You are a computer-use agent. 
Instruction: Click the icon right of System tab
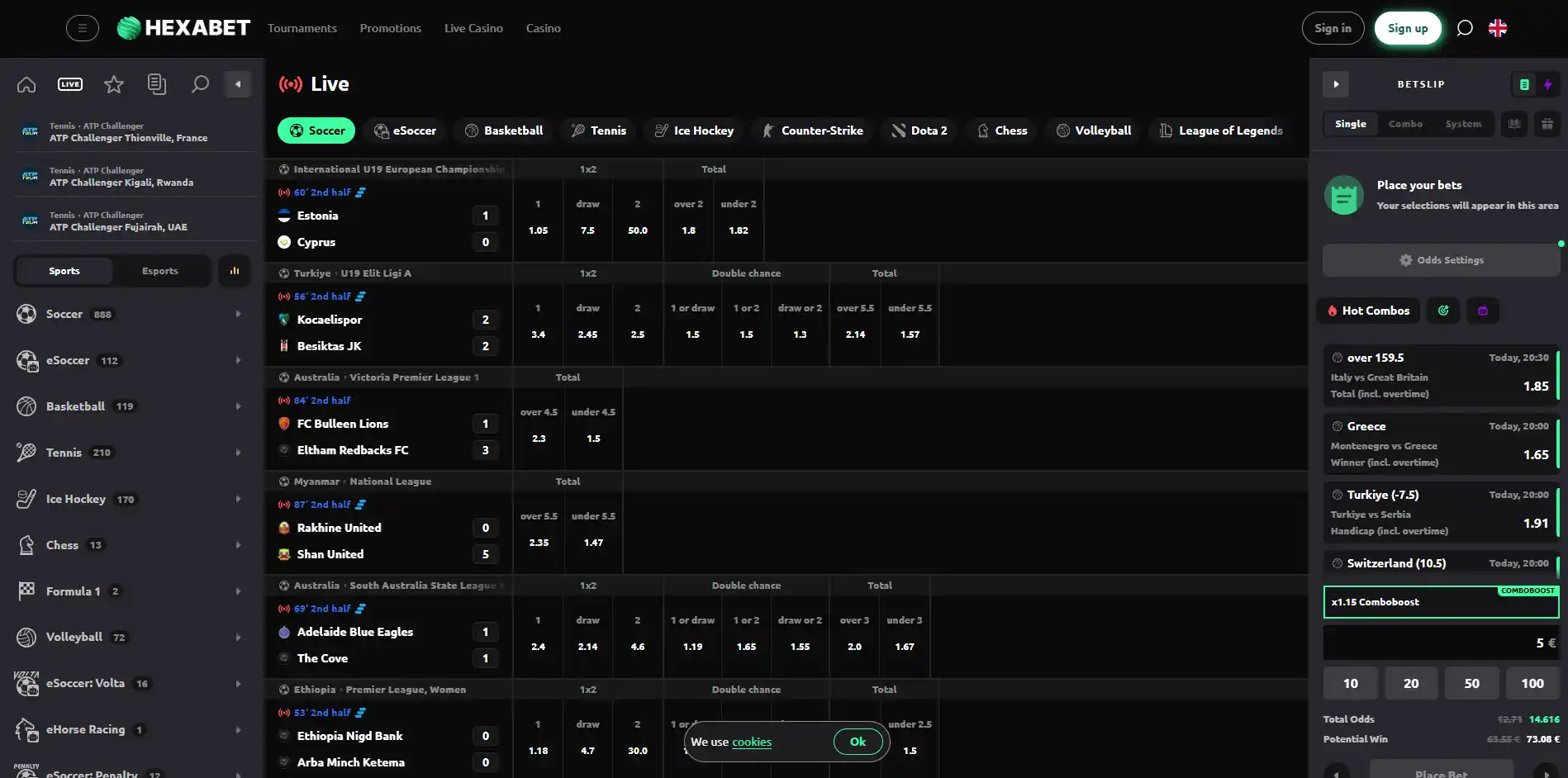click(1514, 124)
